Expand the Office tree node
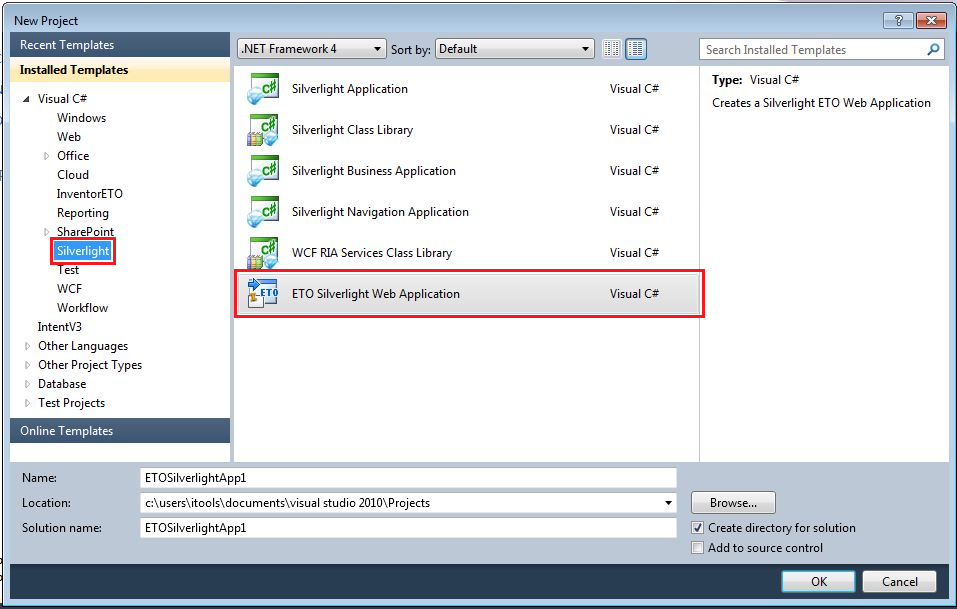 (46, 156)
